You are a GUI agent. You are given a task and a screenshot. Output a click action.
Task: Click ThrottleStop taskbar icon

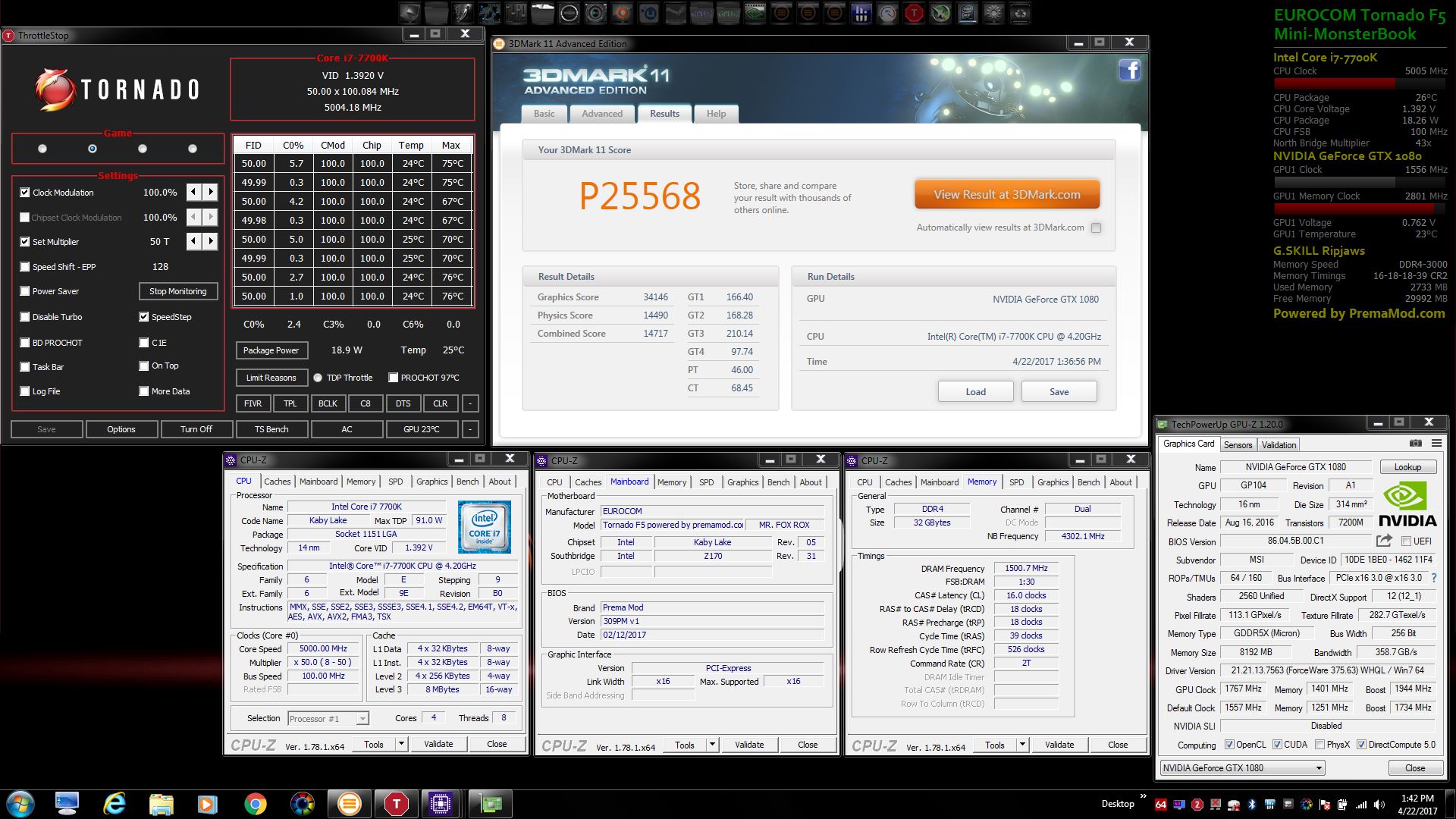(x=396, y=803)
